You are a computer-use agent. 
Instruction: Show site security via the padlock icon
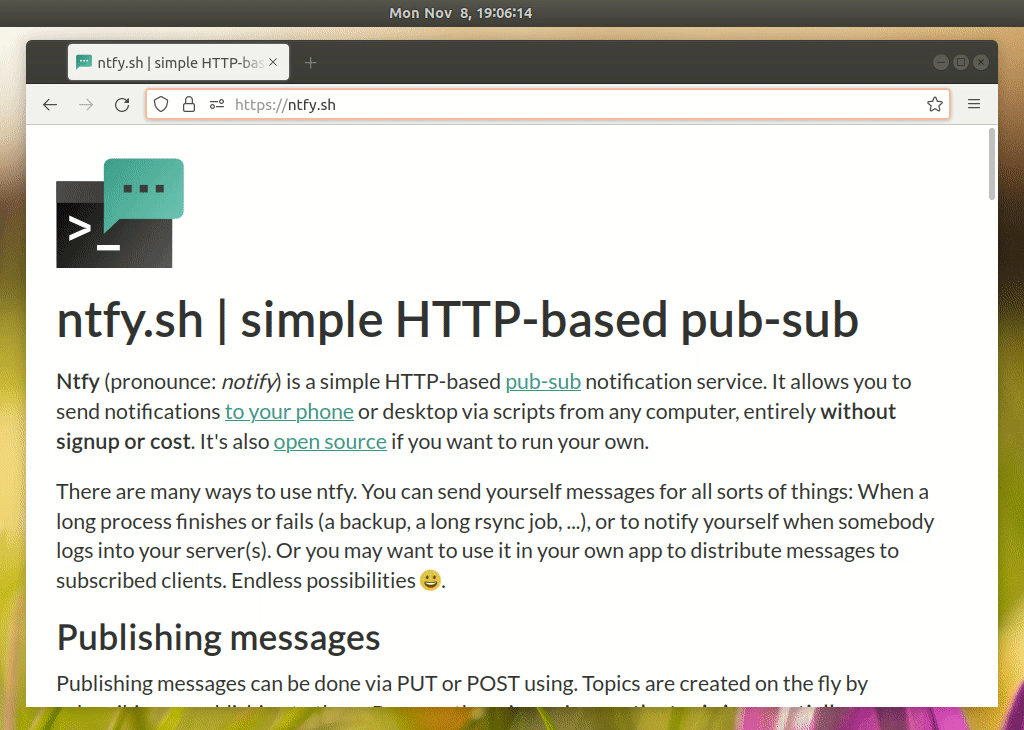click(x=189, y=104)
